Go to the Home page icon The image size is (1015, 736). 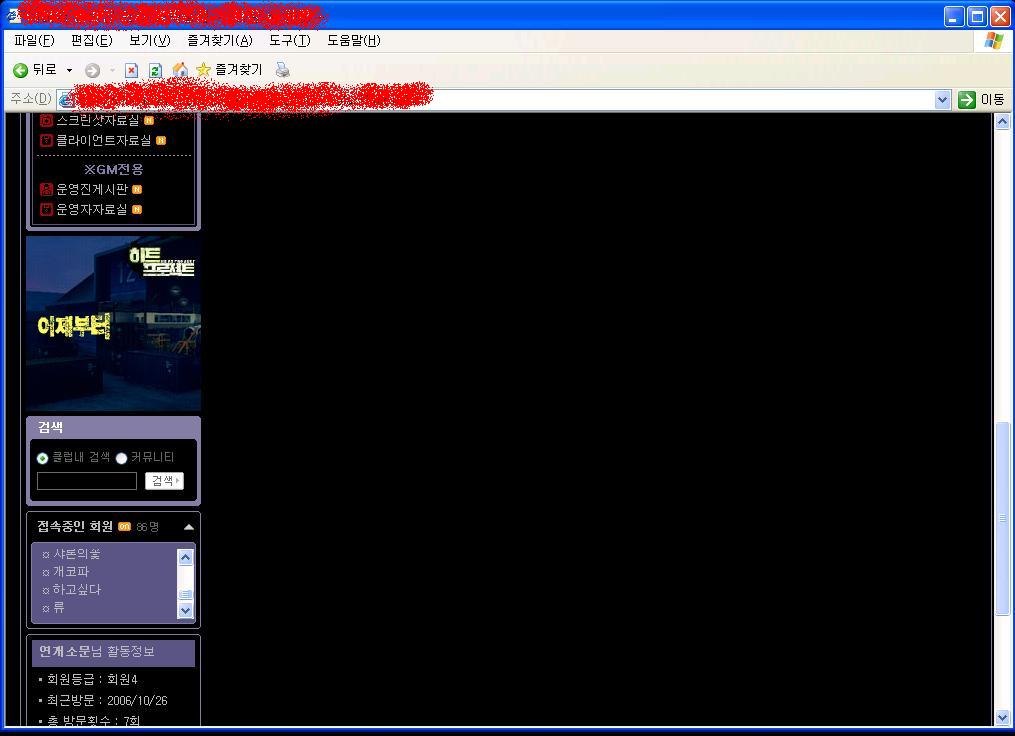[x=180, y=69]
